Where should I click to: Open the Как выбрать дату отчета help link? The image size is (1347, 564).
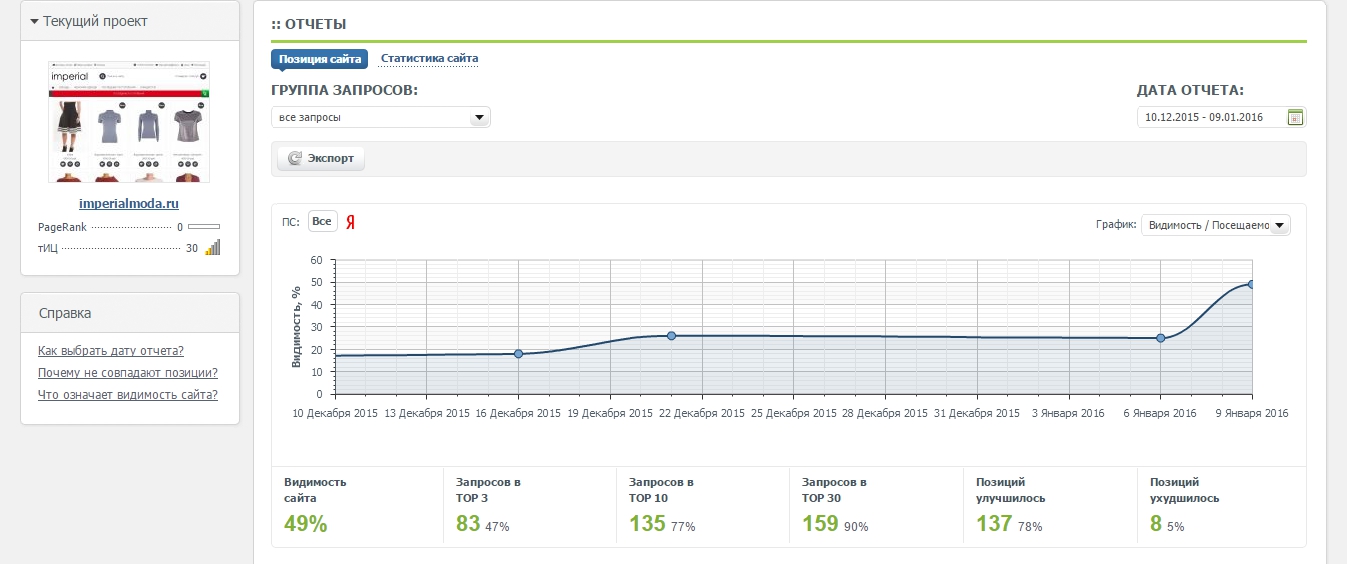111,351
